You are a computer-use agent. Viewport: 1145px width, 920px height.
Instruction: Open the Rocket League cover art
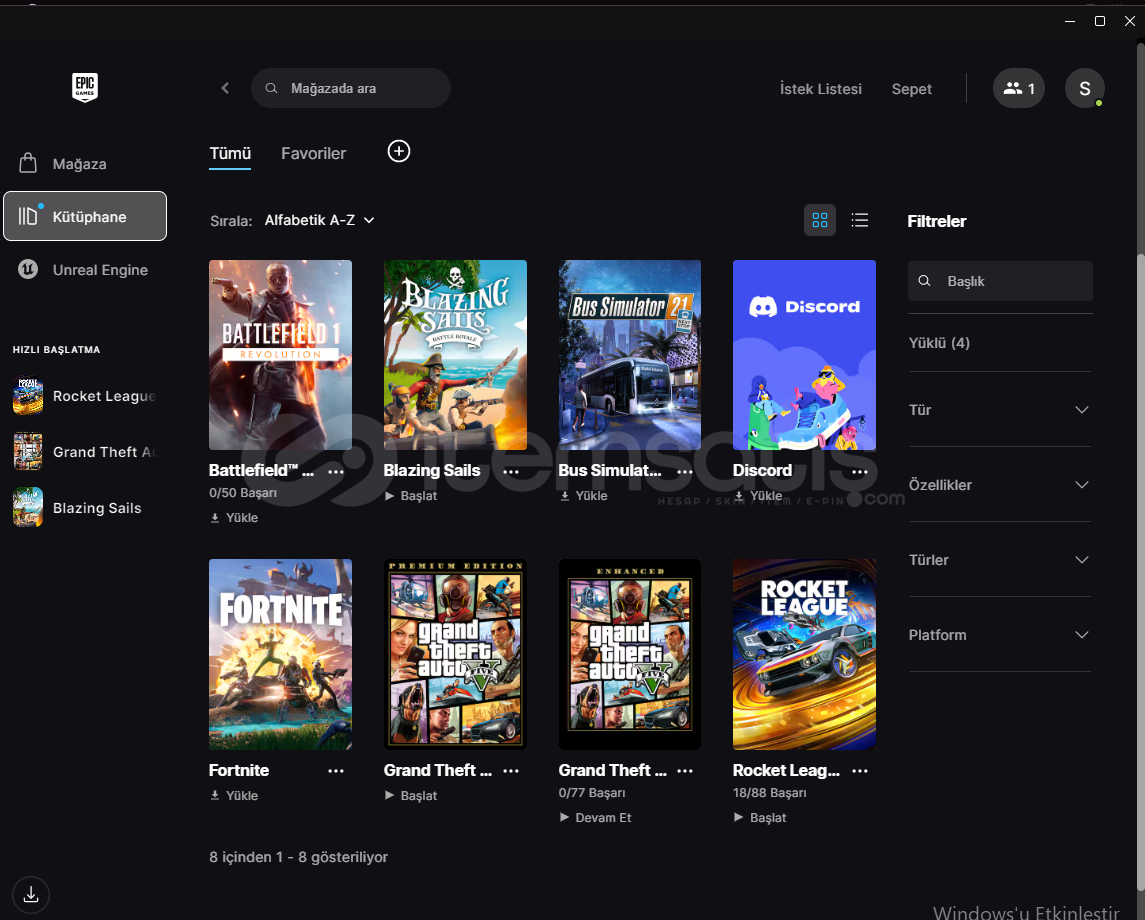[804, 654]
